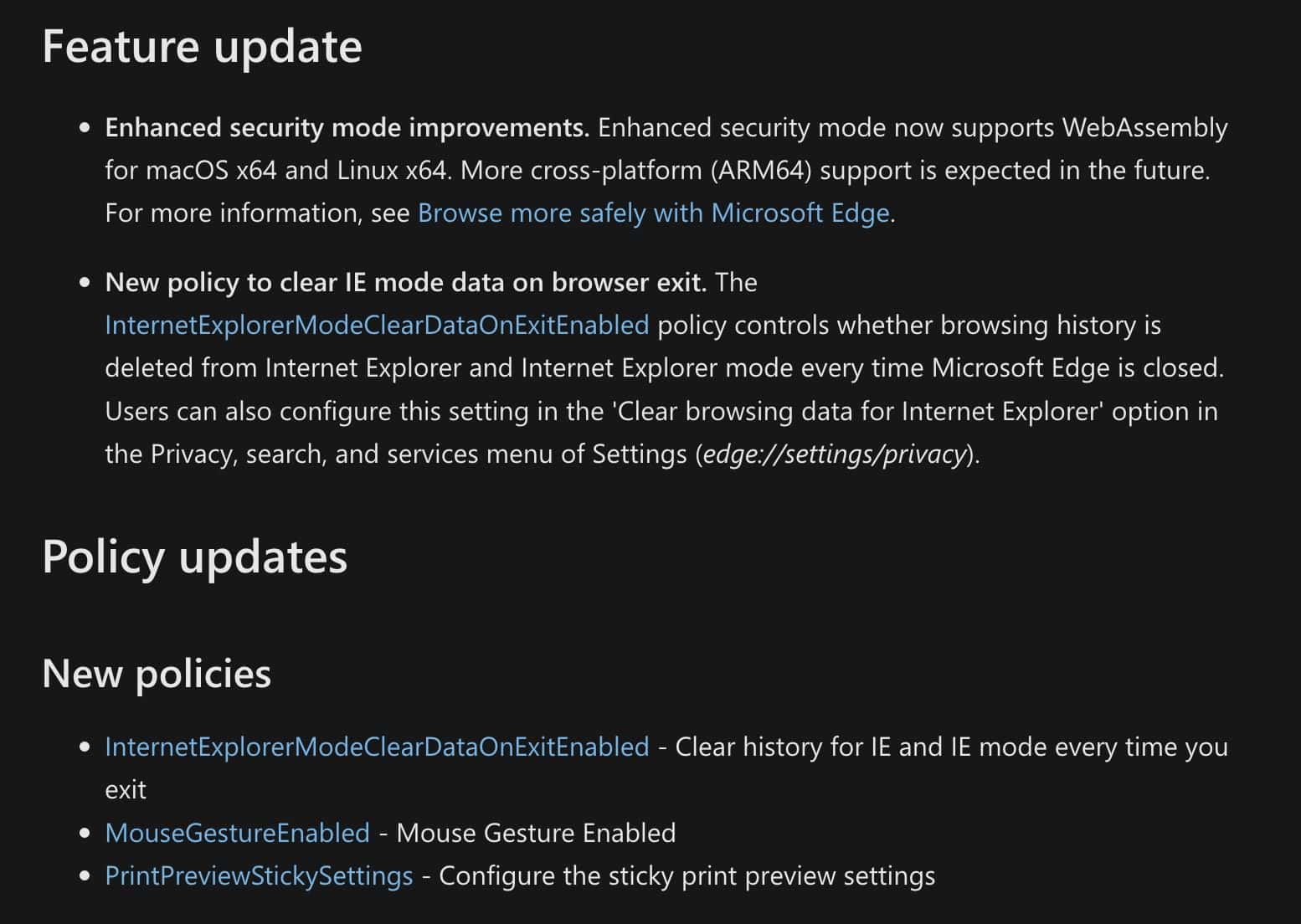
Task: Click the bullet before Enhanced security mode improvements
Action: (85, 128)
